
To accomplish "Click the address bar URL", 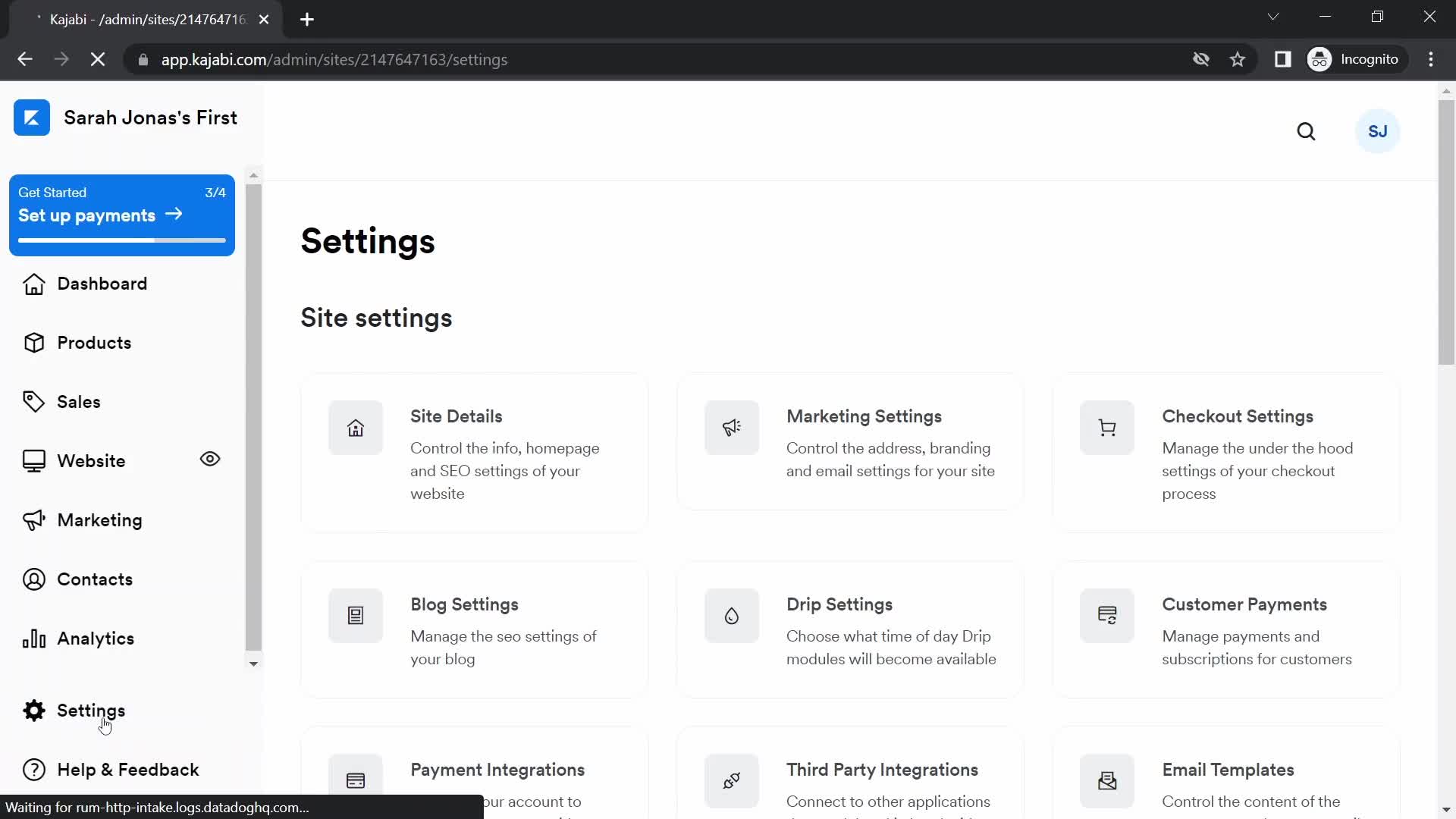I will pos(334,59).
